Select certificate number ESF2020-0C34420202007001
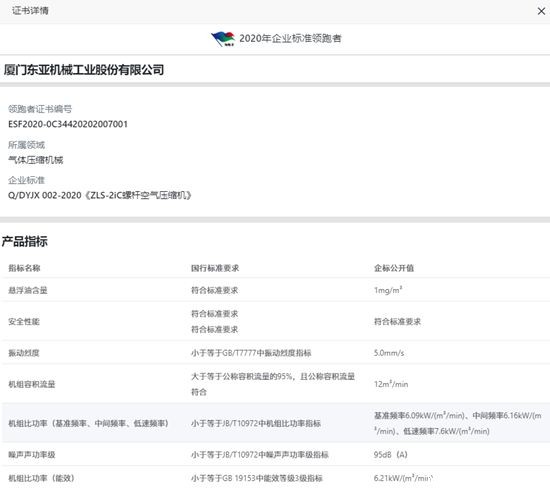Viewport: 550px width, 496px height. (x=68, y=124)
